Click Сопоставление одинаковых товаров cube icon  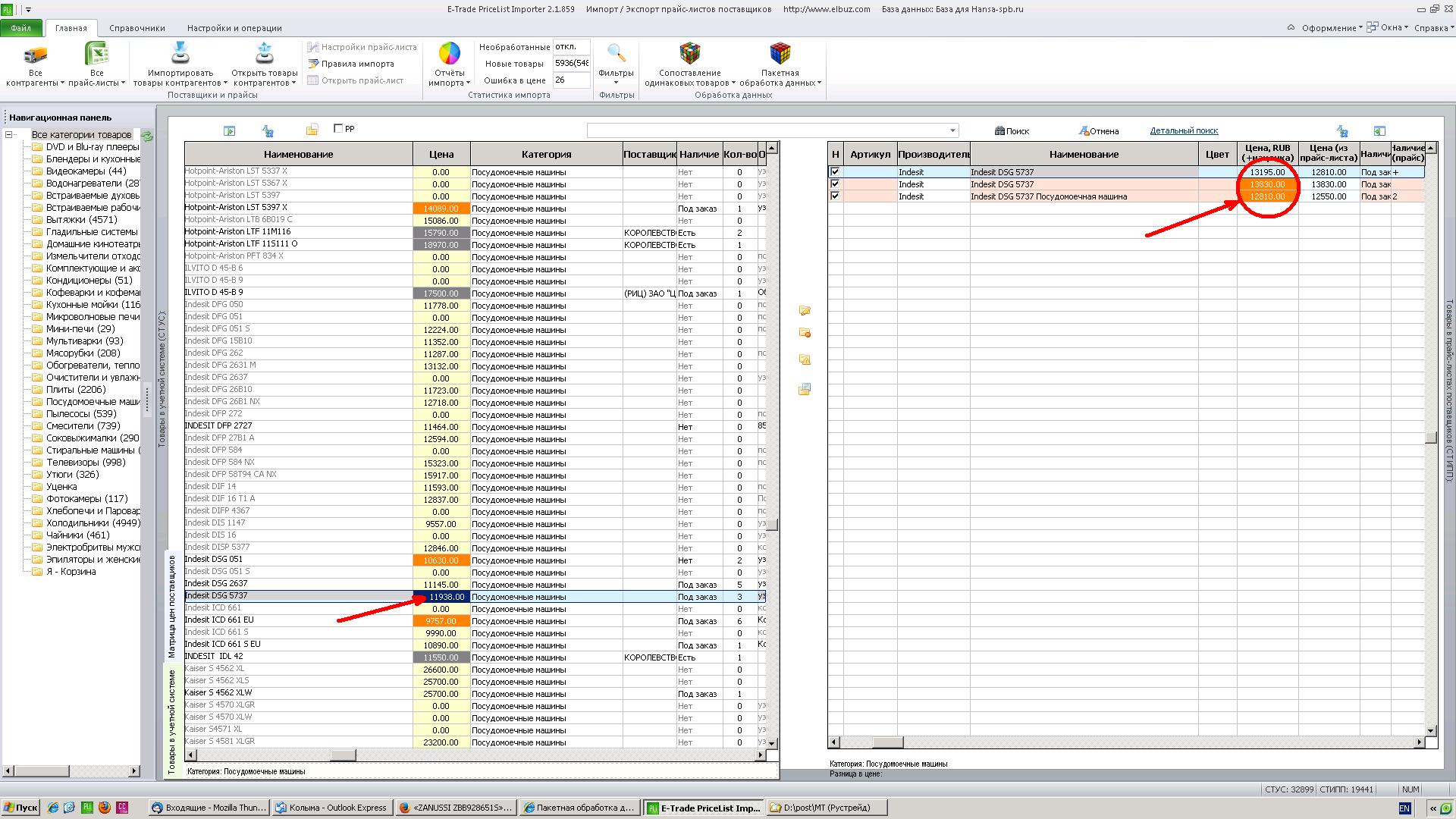(689, 54)
